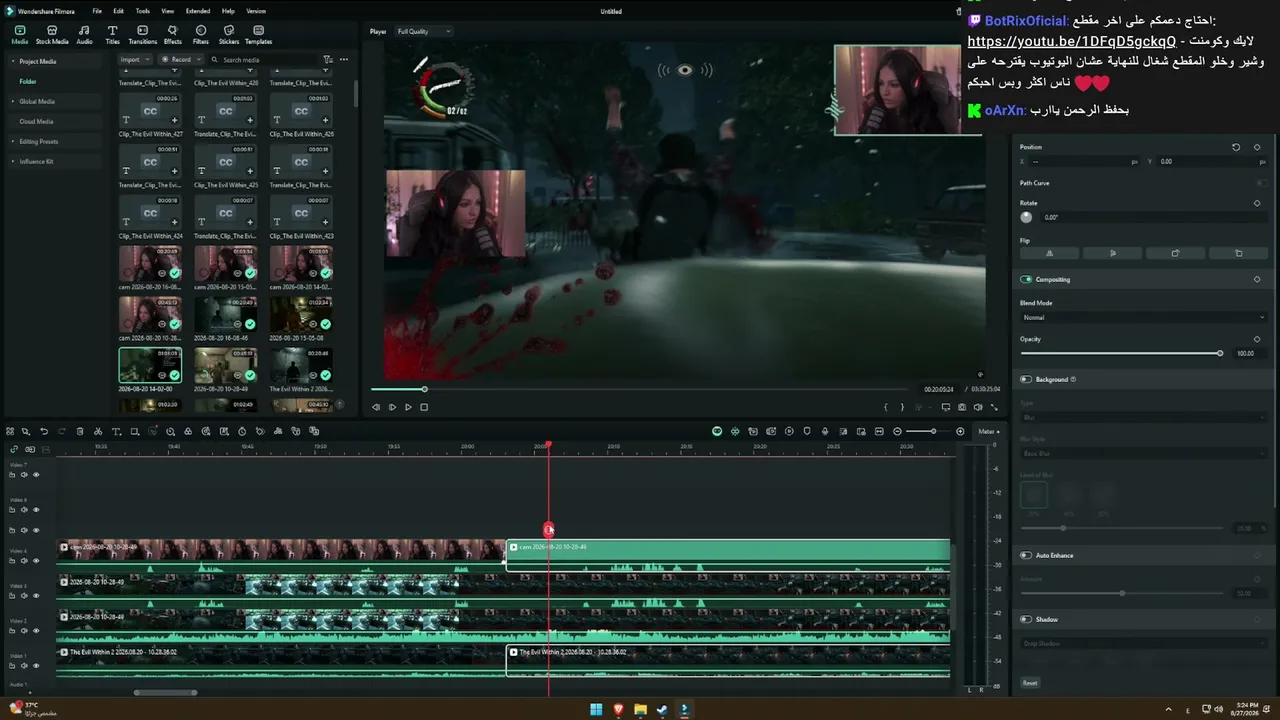
Task: Open the media filter and sort options
Action: 328,59
